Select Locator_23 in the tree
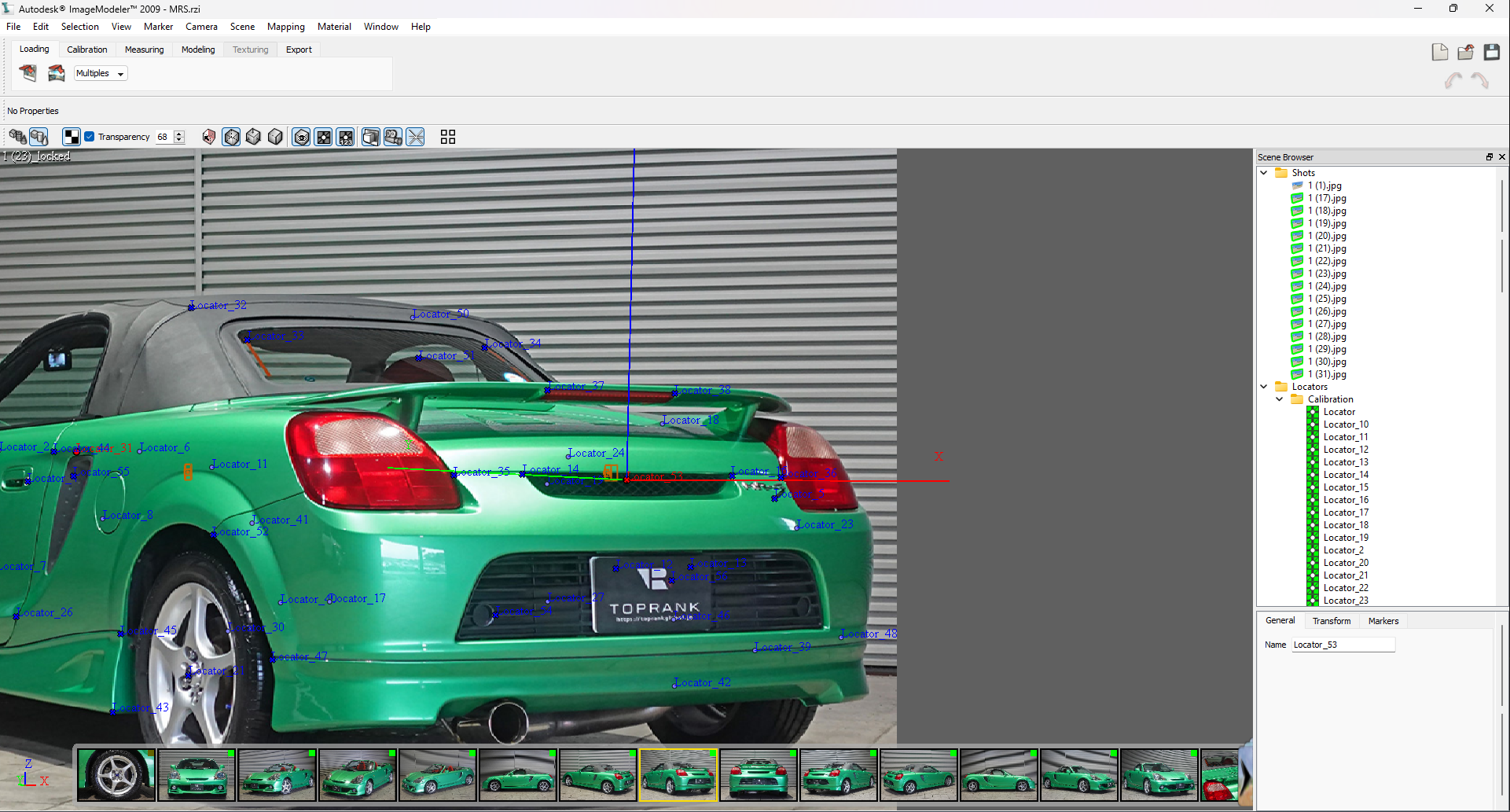This screenshot has width=1510, height=812. (x=1346, y=601)
